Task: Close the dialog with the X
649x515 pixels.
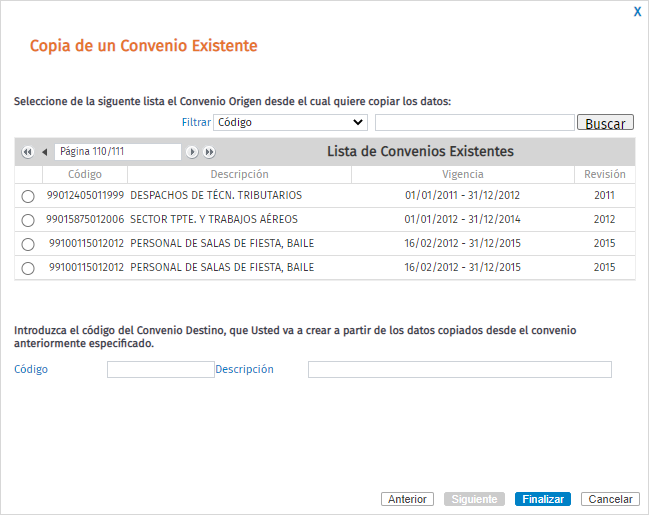Action: click(x=637, y=12)
